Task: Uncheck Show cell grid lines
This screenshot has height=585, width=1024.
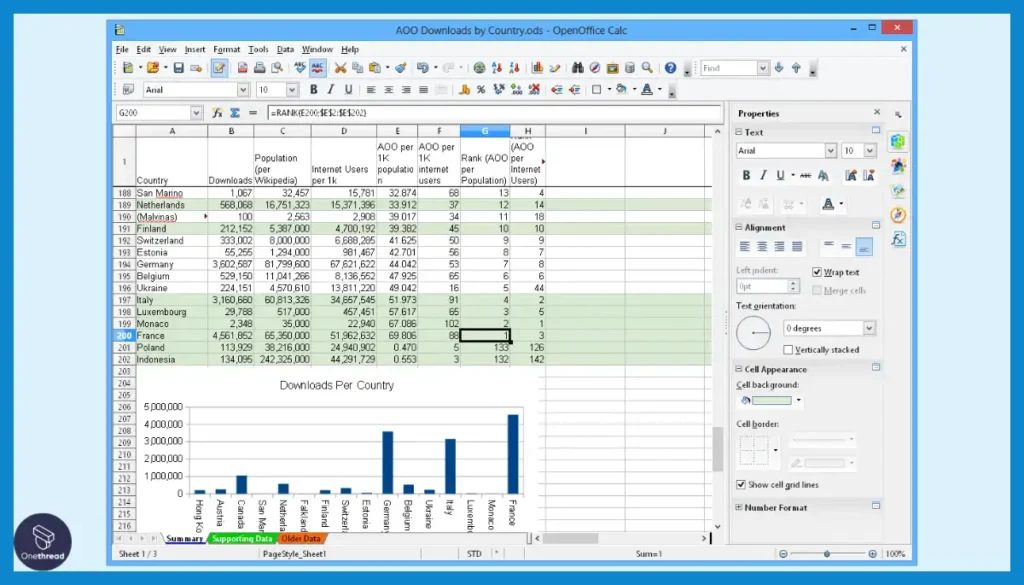Action: 741,484
